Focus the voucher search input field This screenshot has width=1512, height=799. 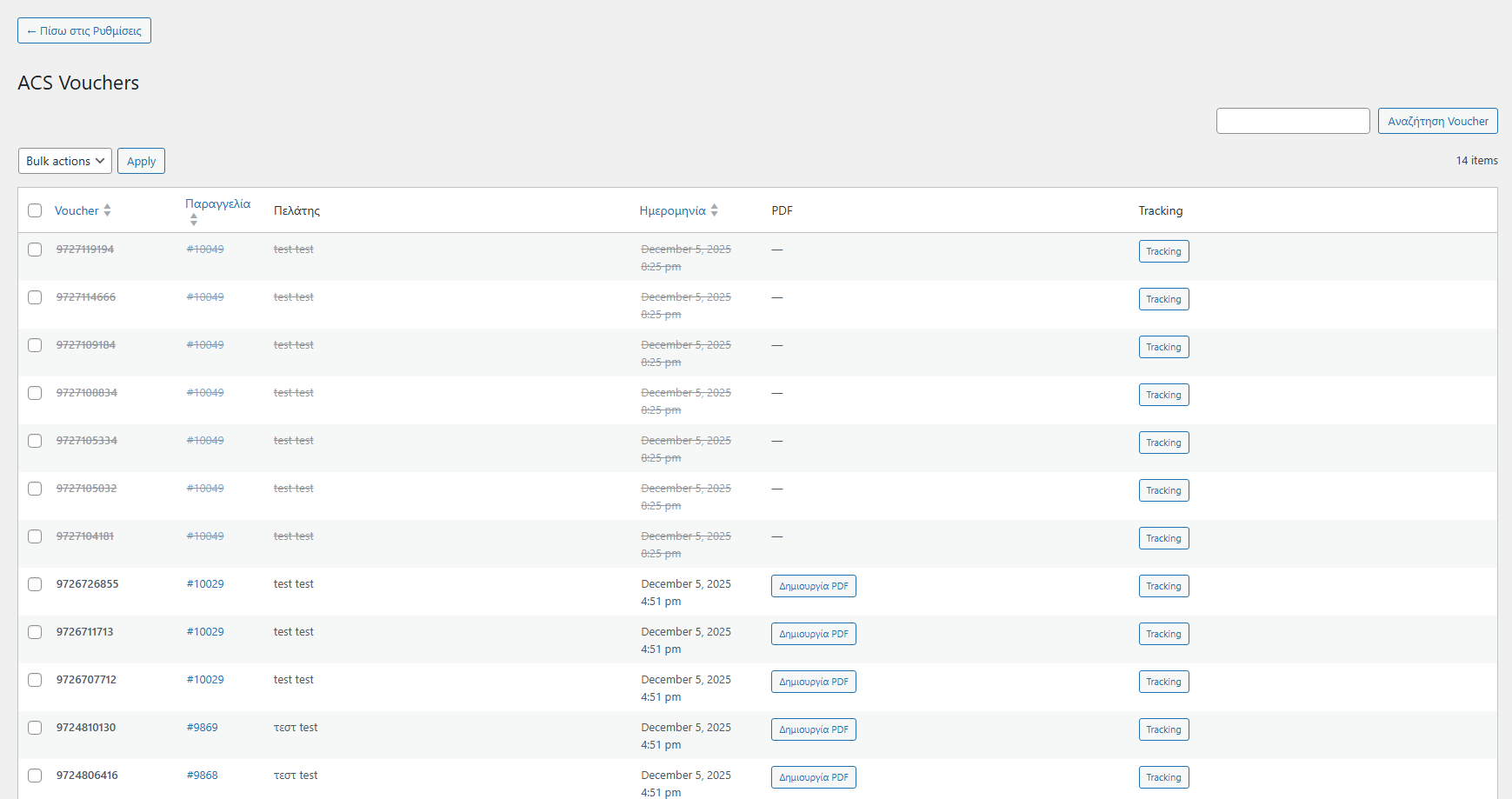[x=1292, y=121]
